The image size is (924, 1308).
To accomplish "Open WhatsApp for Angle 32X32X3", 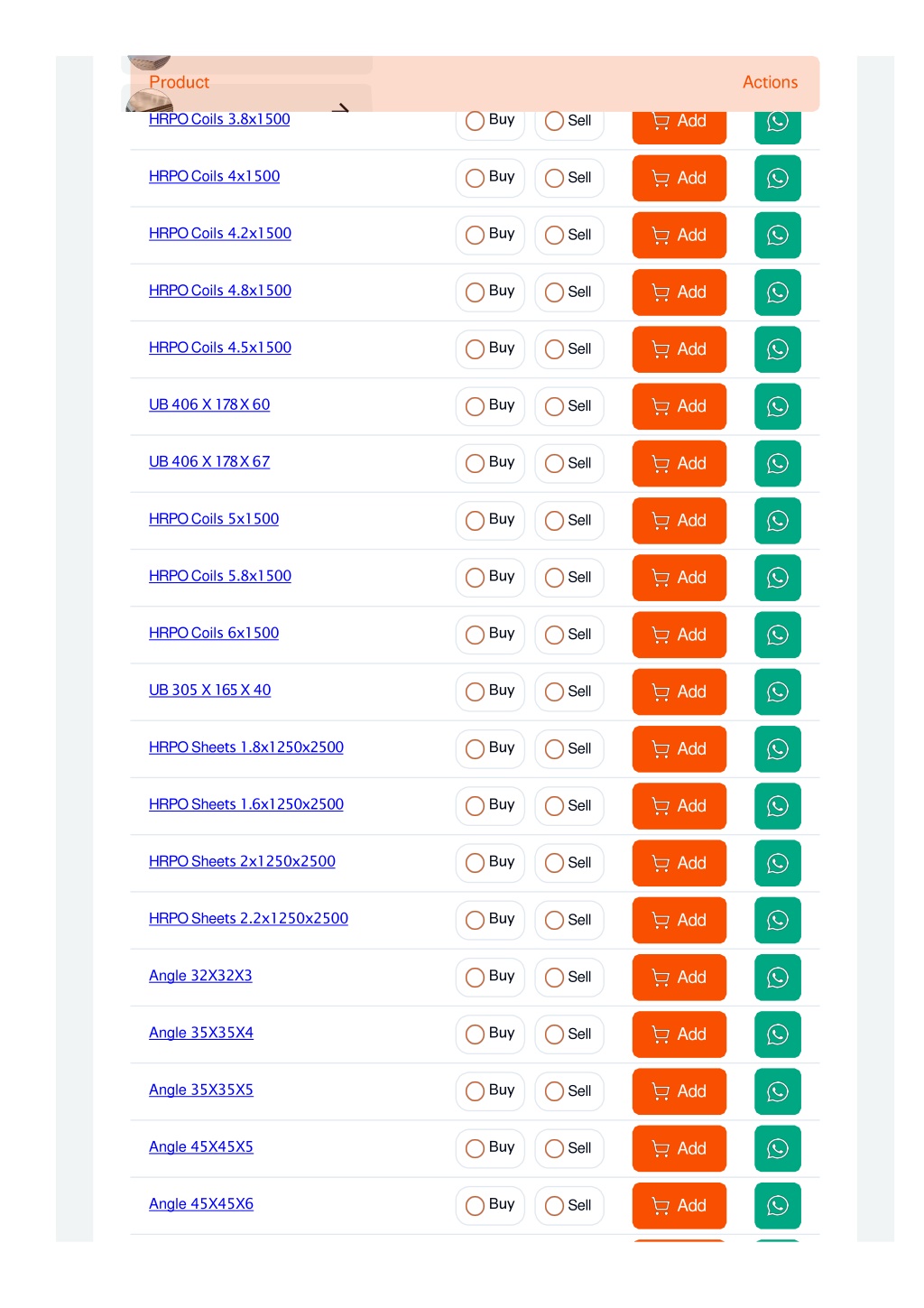I will point(777,977).
